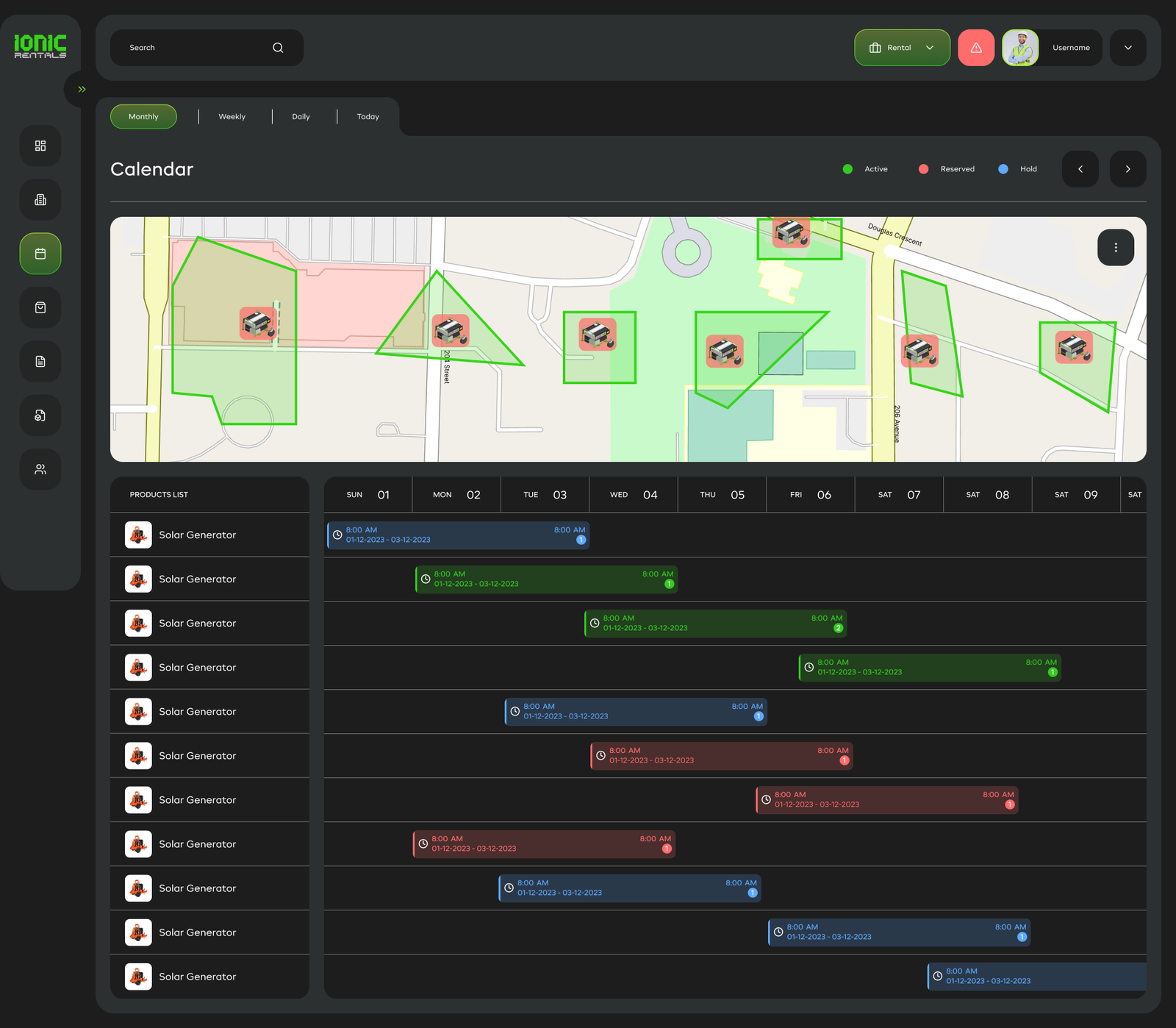Expand sidebar with the double-chevron icon
Image resolution: width=1176 pixels, height=1028 pixels.
pyautogui.click(x=82, y=89)
